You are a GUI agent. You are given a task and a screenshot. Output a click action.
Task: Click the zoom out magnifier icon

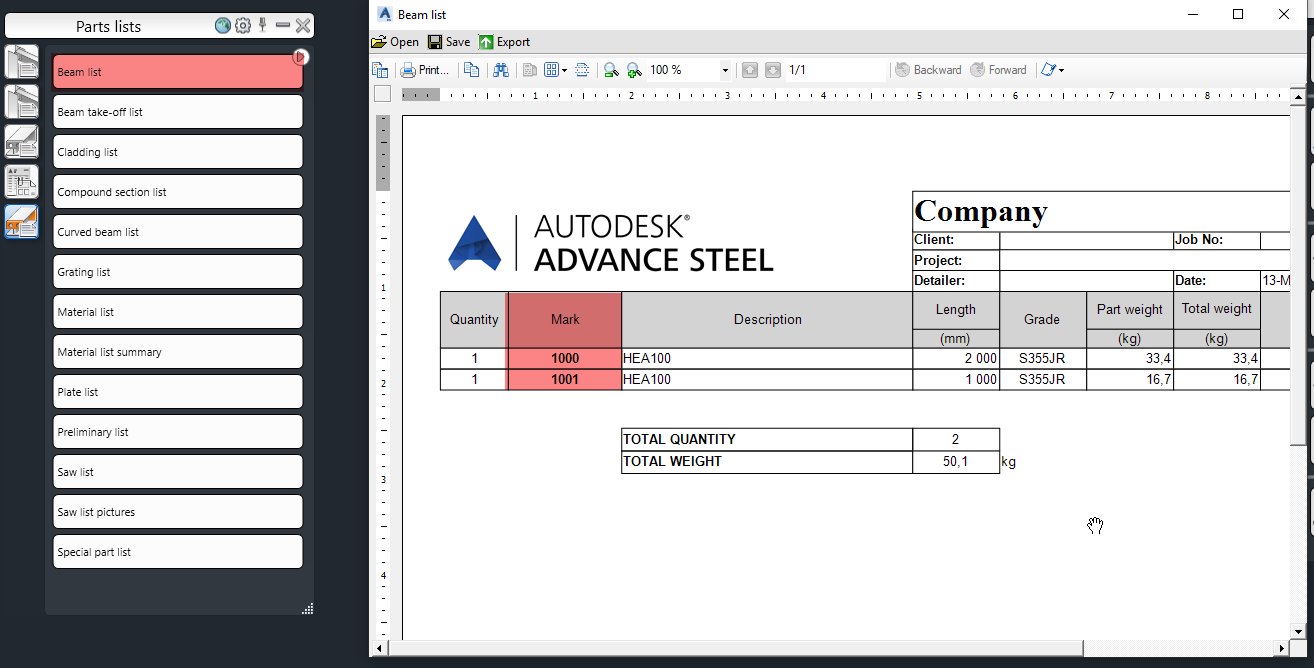click(x=610, y=69)
